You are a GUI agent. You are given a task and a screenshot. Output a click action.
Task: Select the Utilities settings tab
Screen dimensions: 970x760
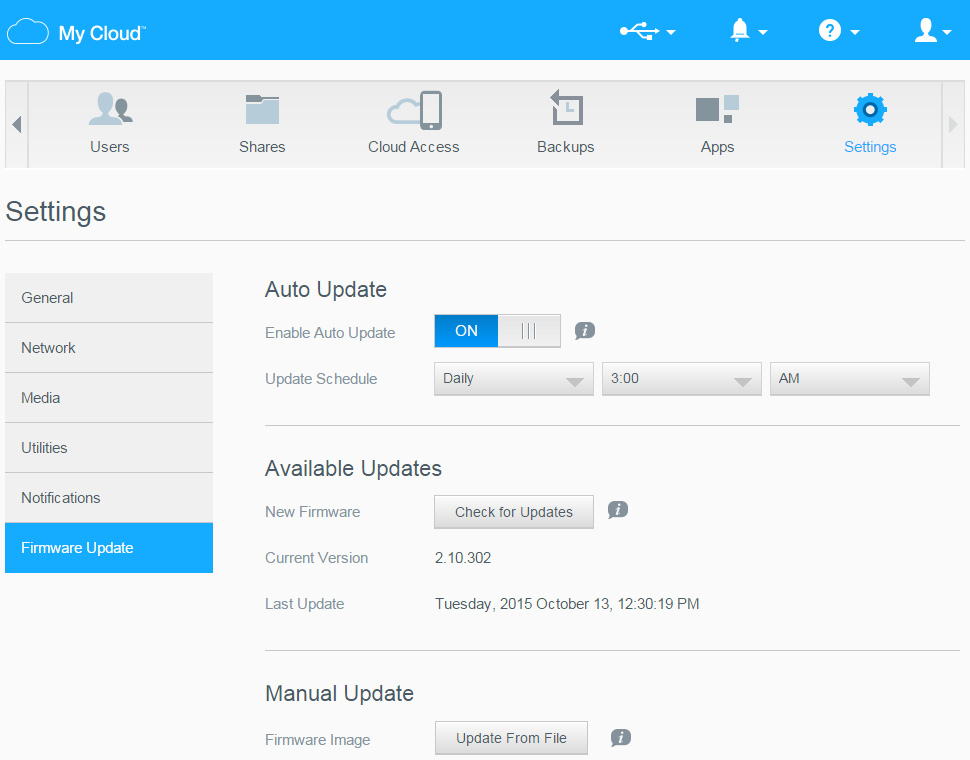pos(109,448)
